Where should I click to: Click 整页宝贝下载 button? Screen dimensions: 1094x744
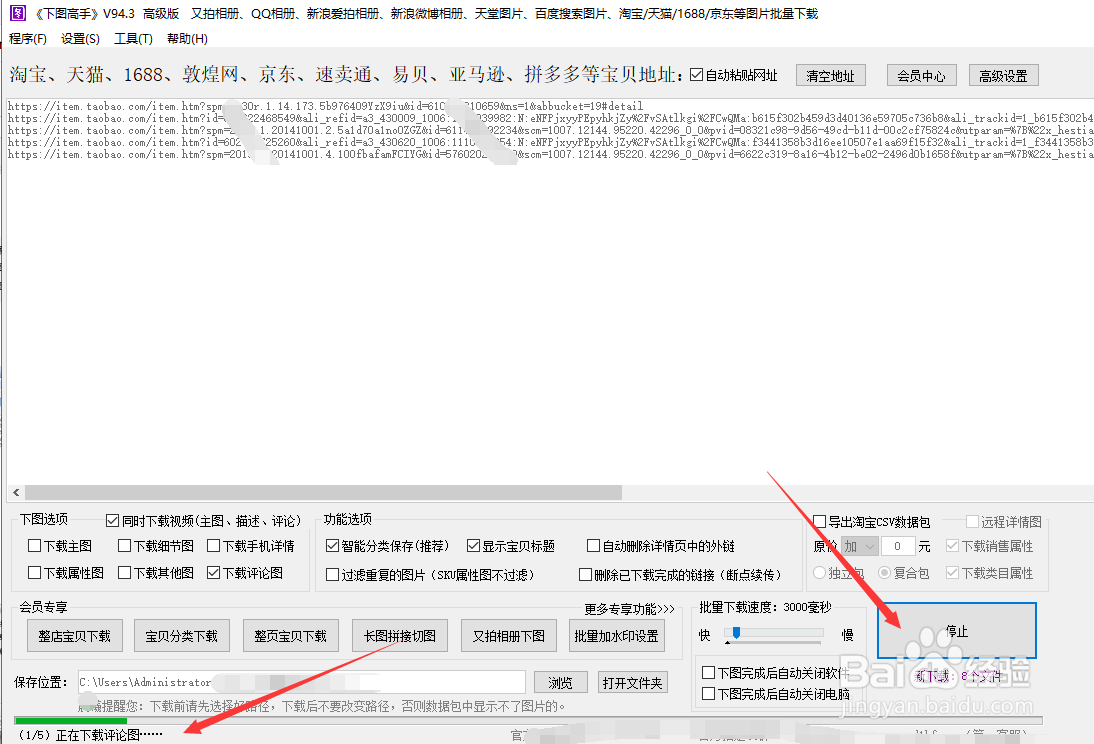tap(290, 636)
